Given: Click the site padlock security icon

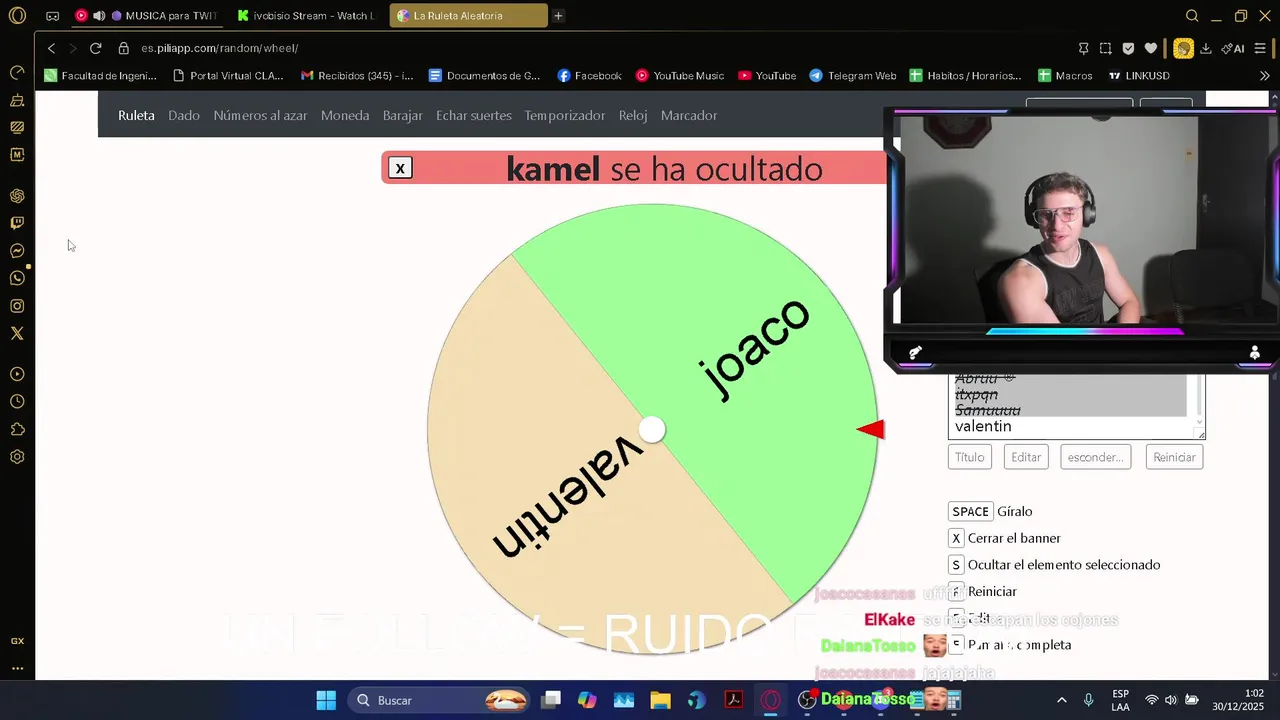Looking at the screenshot, I should (x=123, y=48).
